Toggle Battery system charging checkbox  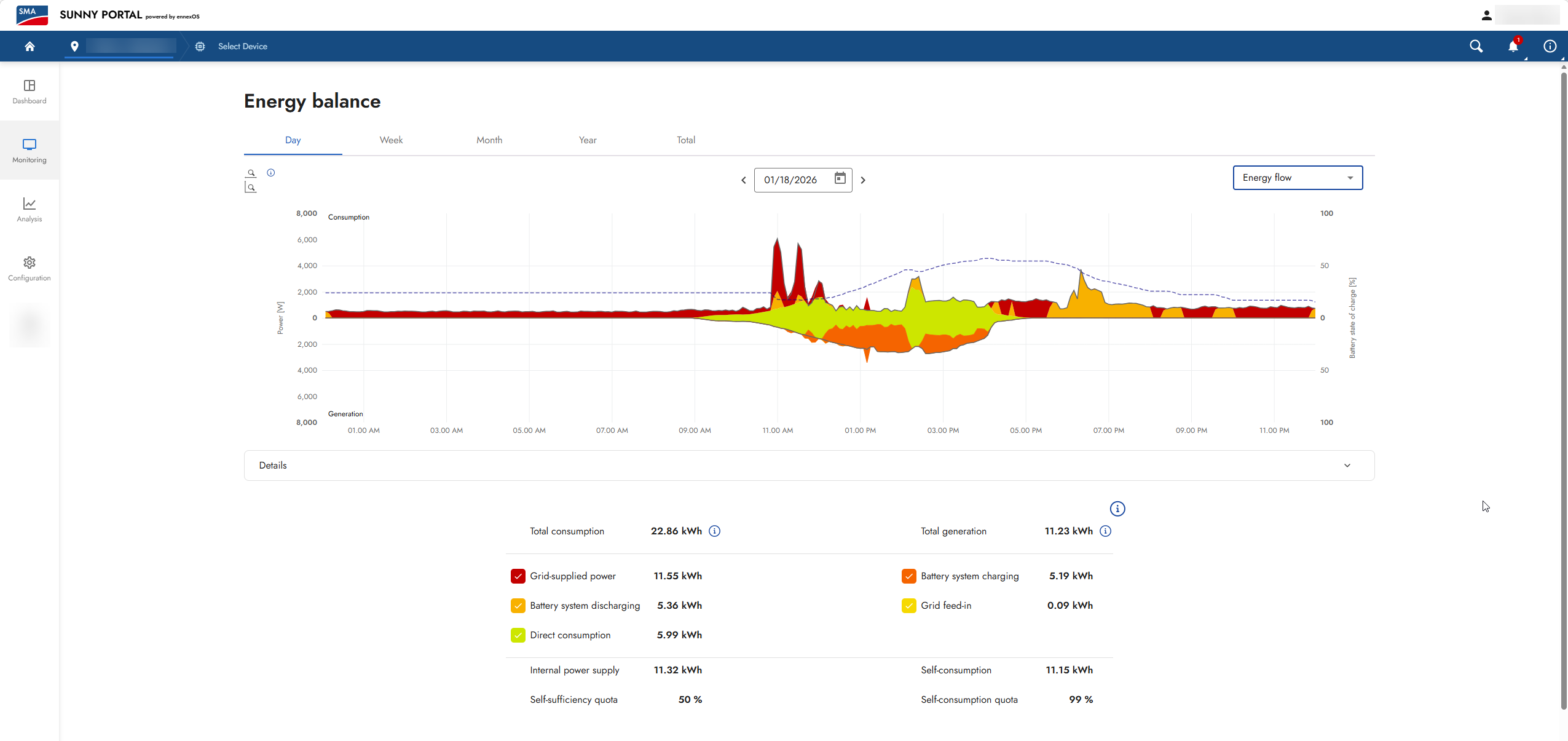coord(908,576)
